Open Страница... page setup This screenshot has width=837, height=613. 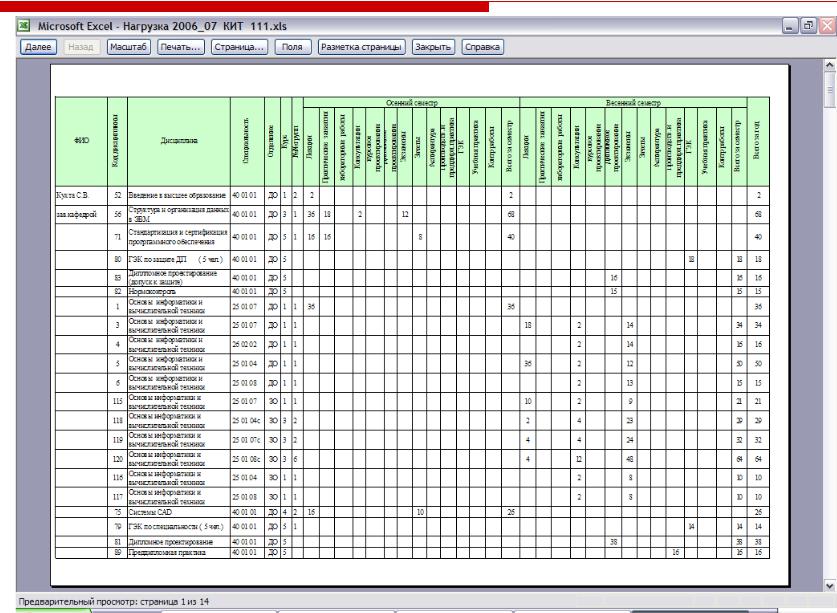click(x=239, y=47)
